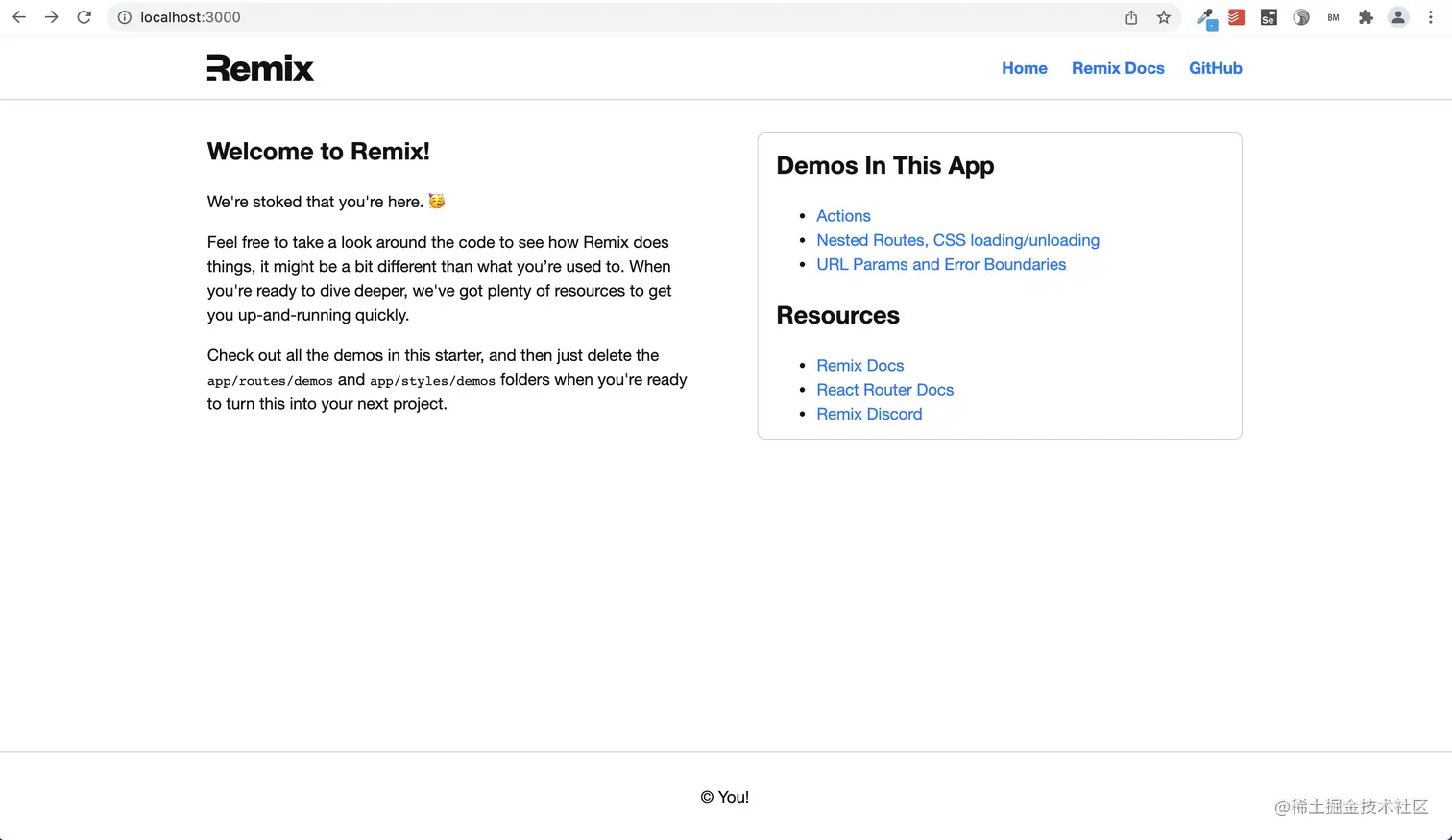Screen dimensions: 1452x840
Task: Go forward in browser history
Action: (x=52, y=17)
